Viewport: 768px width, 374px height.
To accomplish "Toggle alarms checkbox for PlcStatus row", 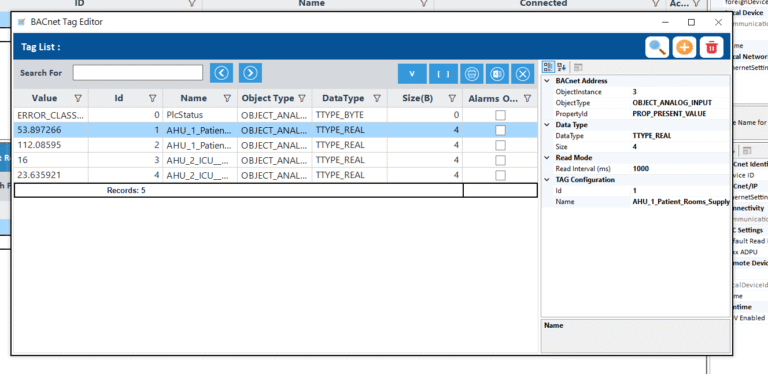I will (500, 116).
